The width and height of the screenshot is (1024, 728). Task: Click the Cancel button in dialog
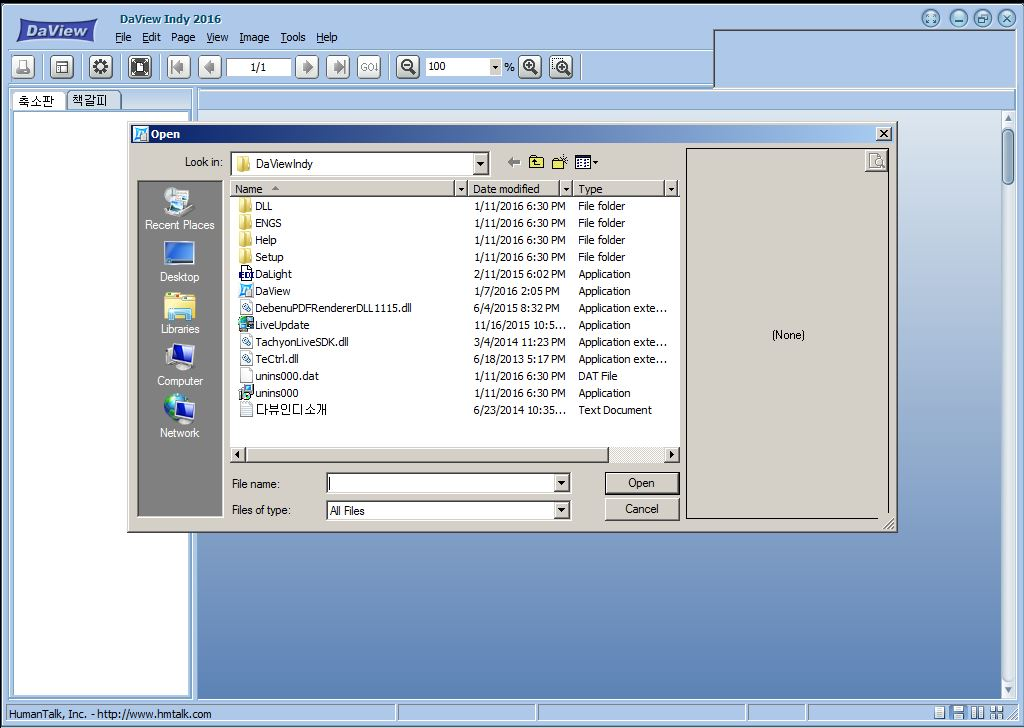coord(641,509)
